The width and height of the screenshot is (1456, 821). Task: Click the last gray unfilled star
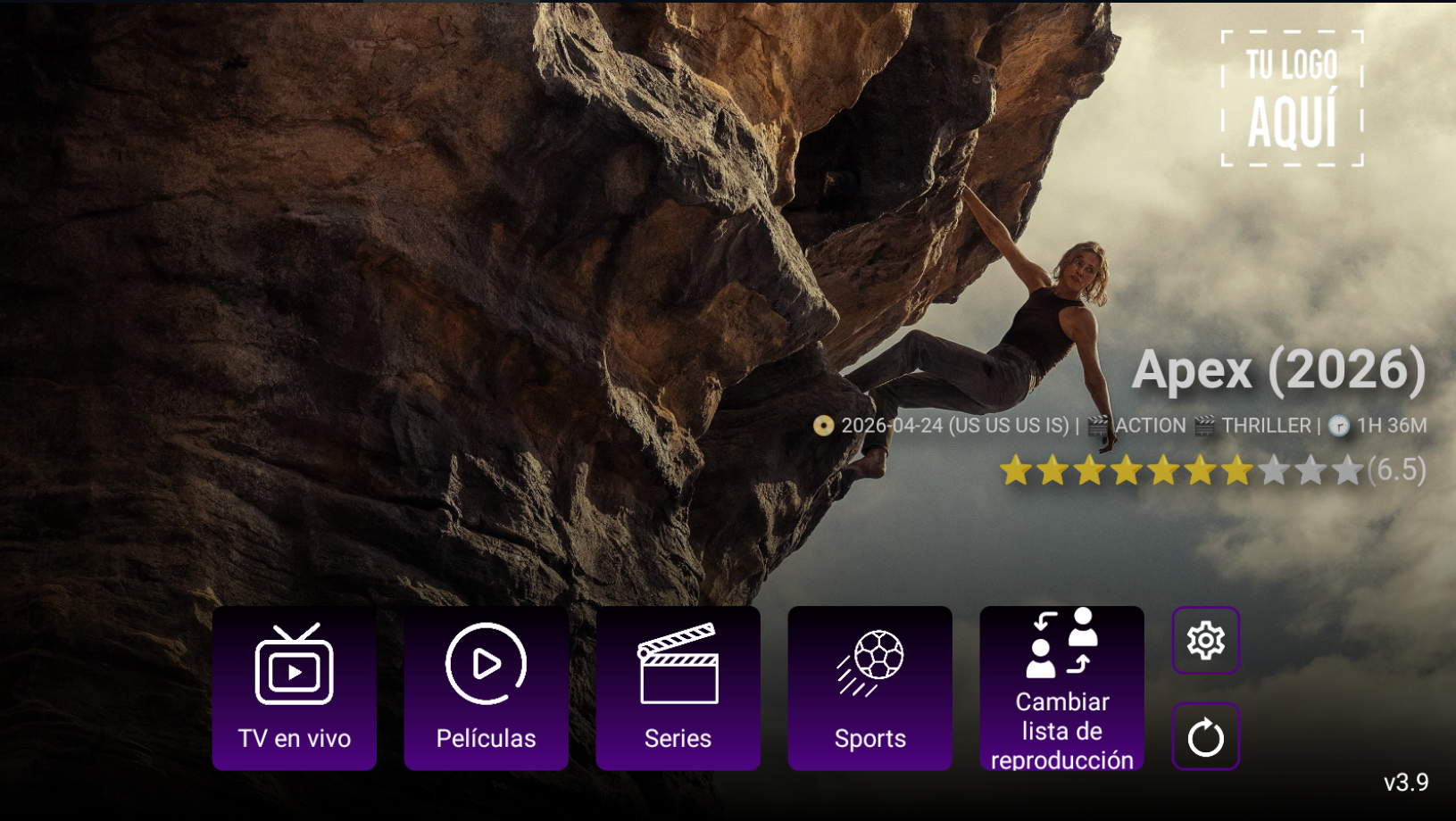click(1346, 469)
